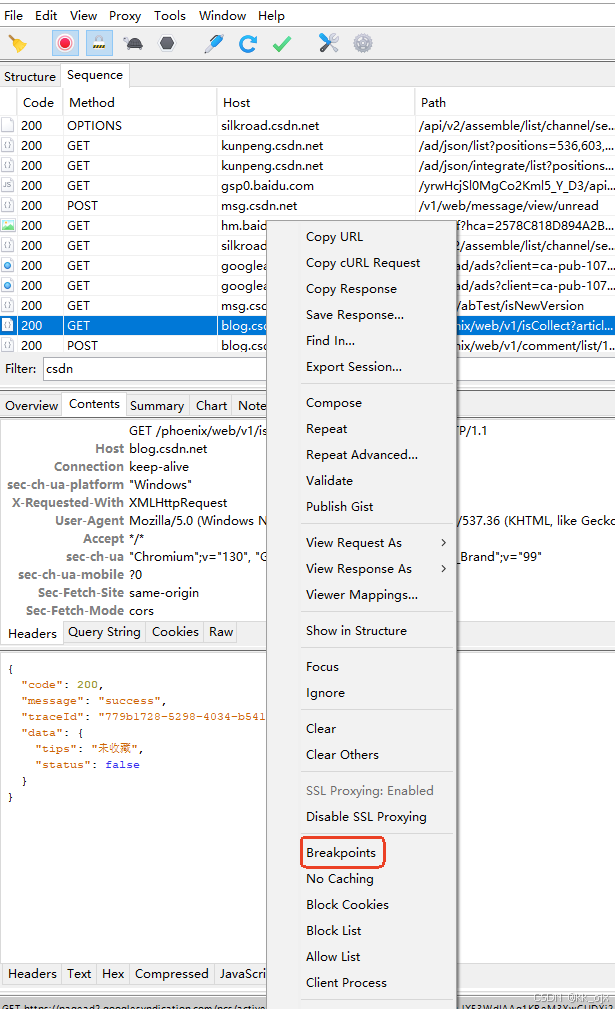Open the response Compressed tab
This screenshot has height=1009, width=615.
[x=172, y=974]
